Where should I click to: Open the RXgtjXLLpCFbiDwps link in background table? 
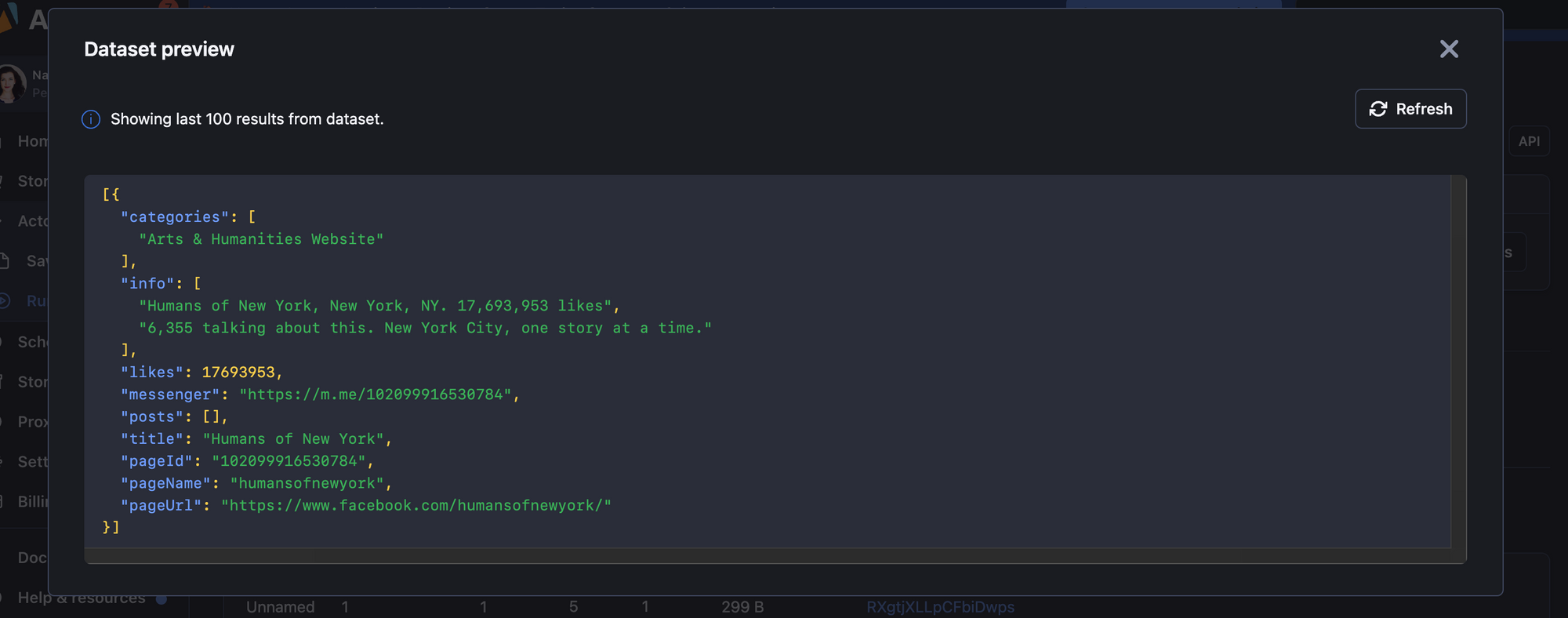tap(940, 607)
